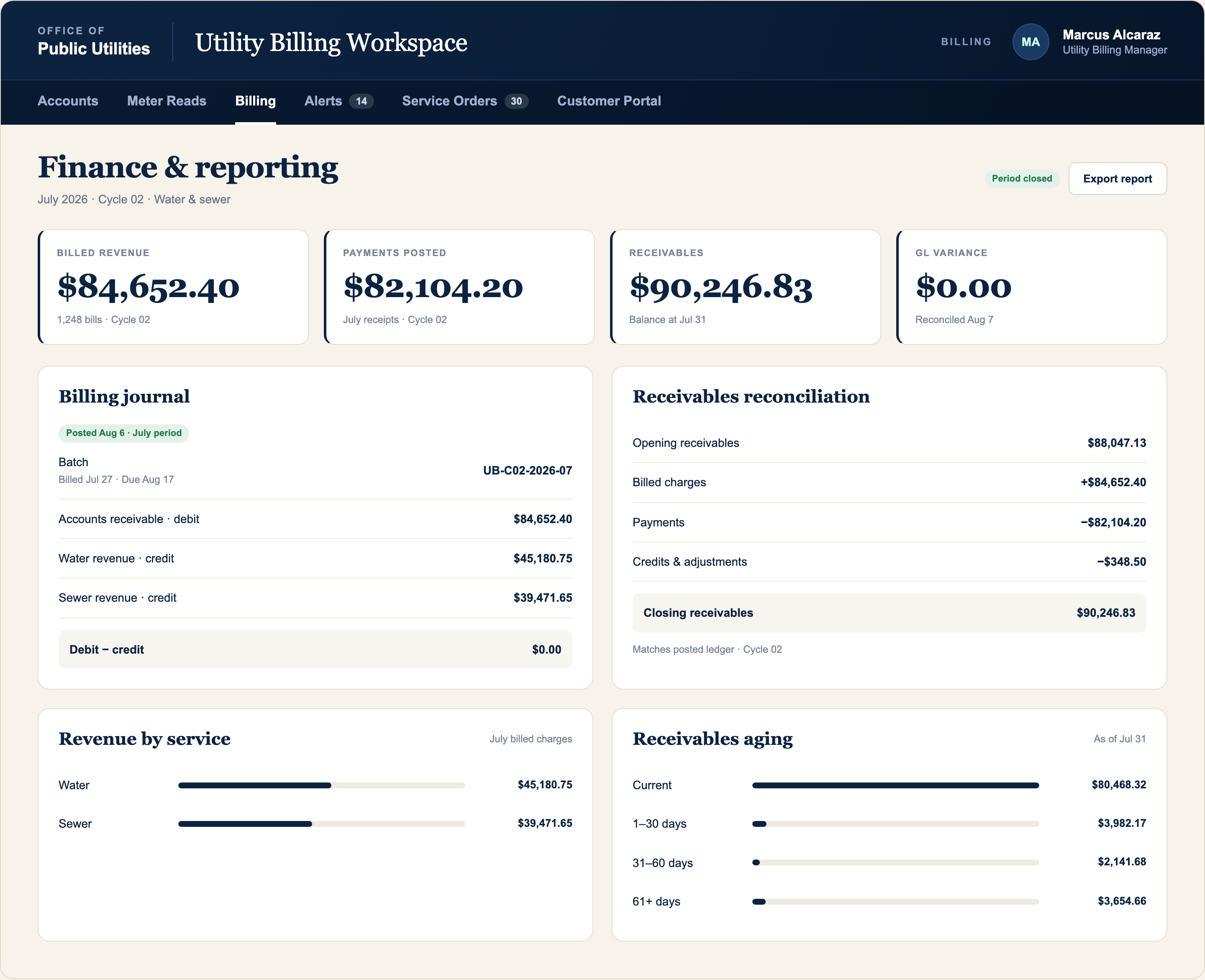This screenshot has height=980, width=1205.
Task: Click the Debit – credit total row
Action: tap(315, 650)
